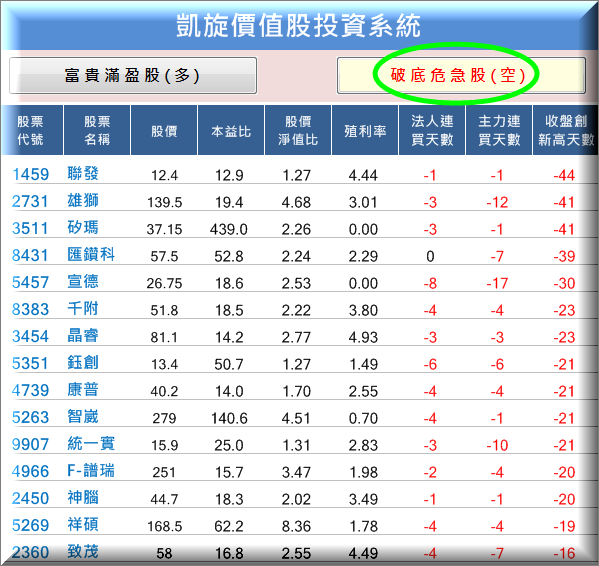Open stock name 匯鑽科

point(91,254)
